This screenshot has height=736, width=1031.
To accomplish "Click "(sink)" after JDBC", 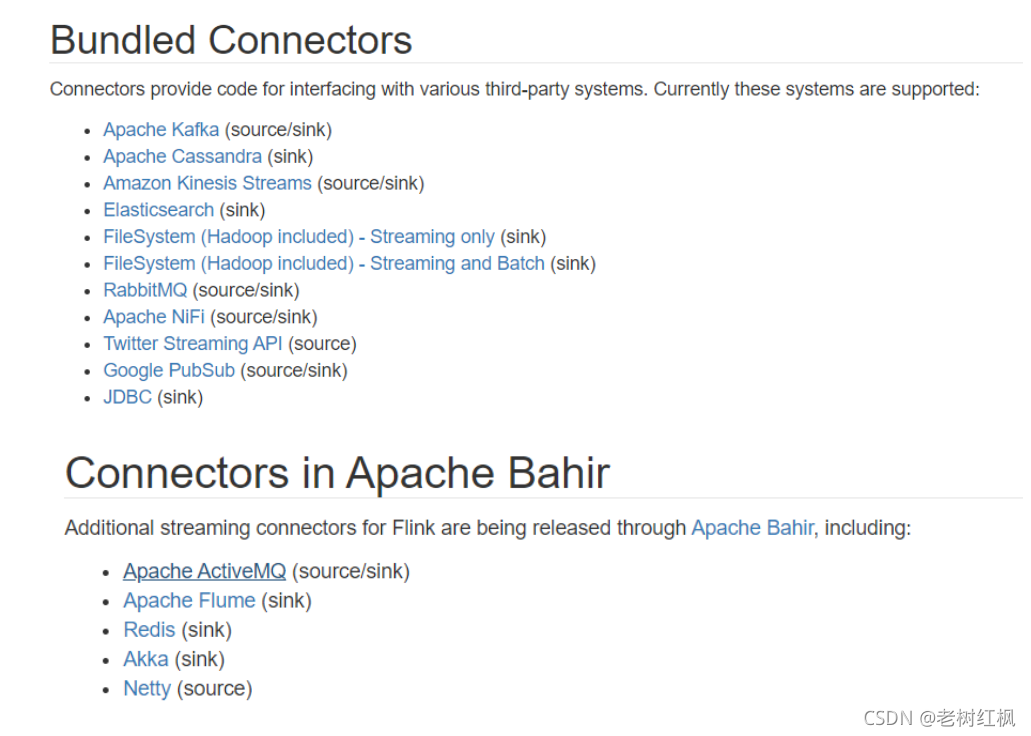I will 180,397.
